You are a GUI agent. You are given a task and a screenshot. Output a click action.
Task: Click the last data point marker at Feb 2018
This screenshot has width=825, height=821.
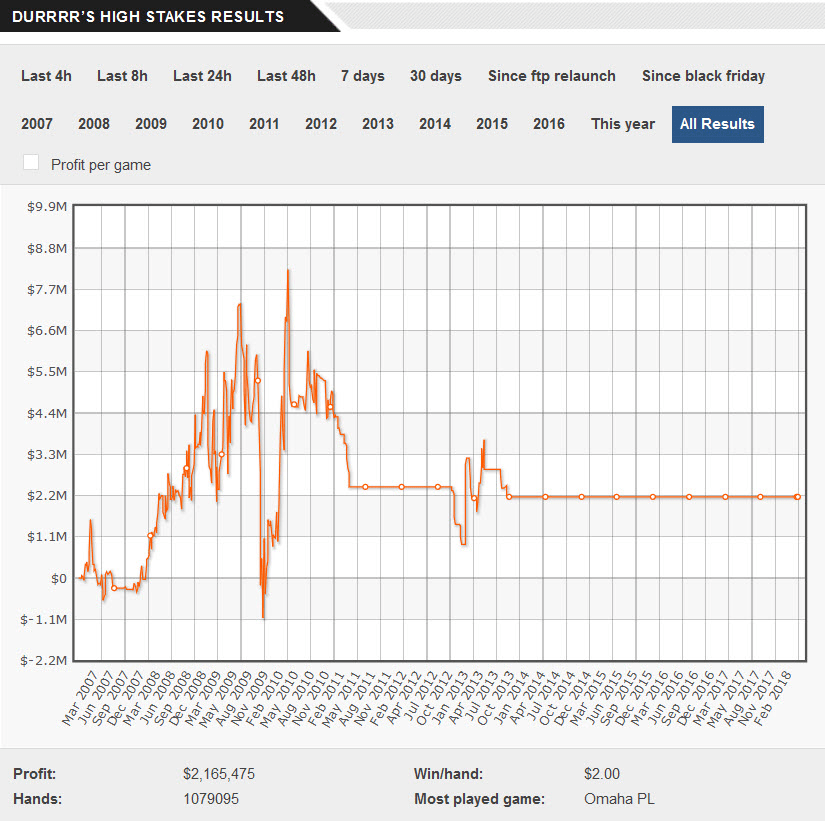coord(798,497)
